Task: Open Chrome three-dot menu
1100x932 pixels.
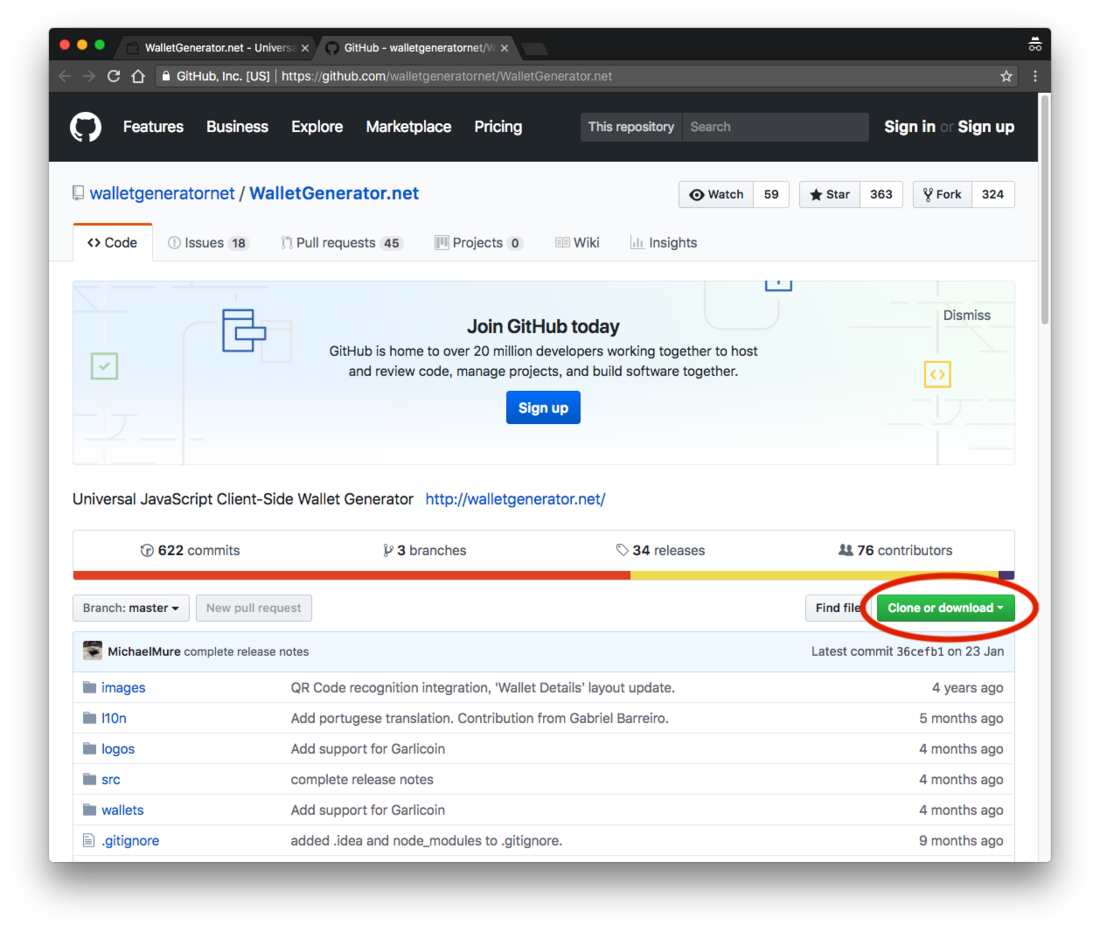Action: (x=1035, y=76)
